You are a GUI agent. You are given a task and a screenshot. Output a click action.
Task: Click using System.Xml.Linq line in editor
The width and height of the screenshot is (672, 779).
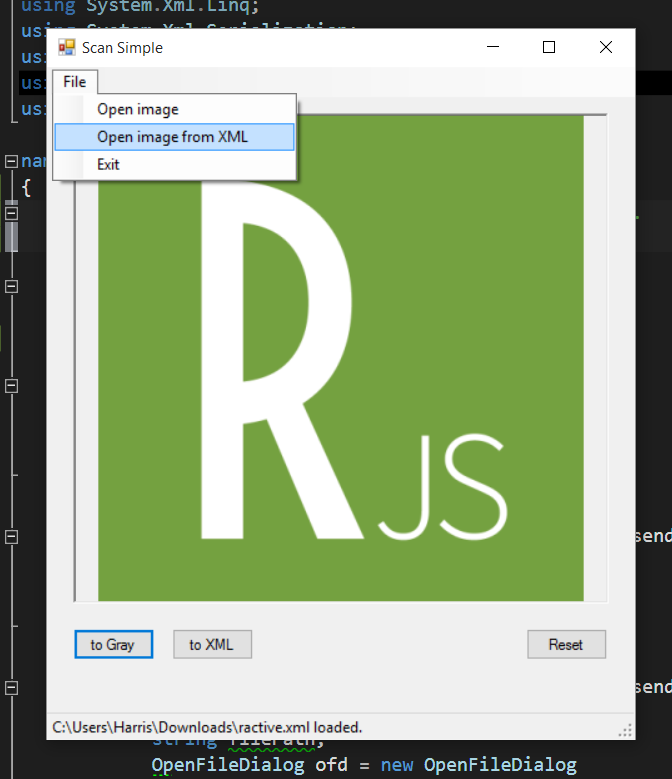140,7
